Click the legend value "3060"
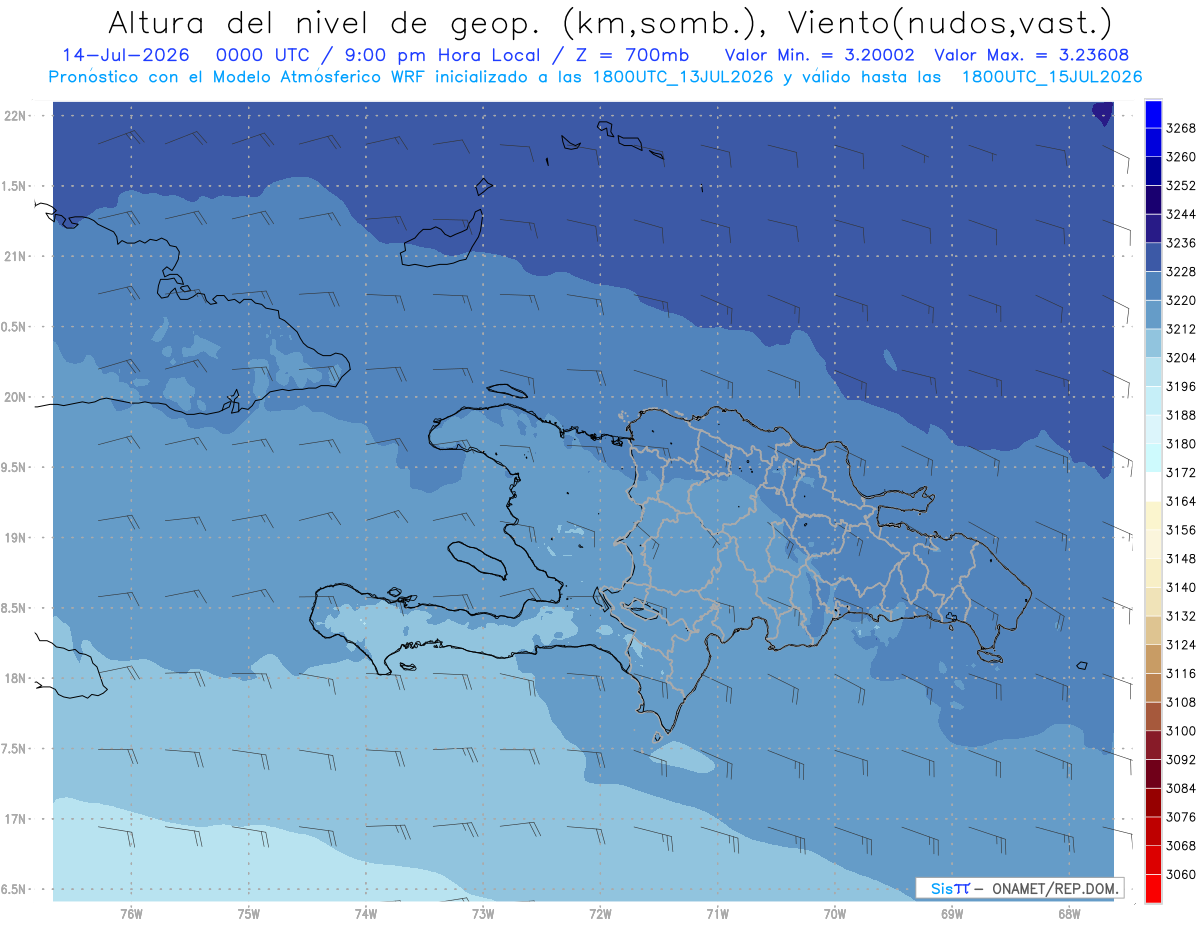The image size is (1200, 927). (x=1180, y=874)
